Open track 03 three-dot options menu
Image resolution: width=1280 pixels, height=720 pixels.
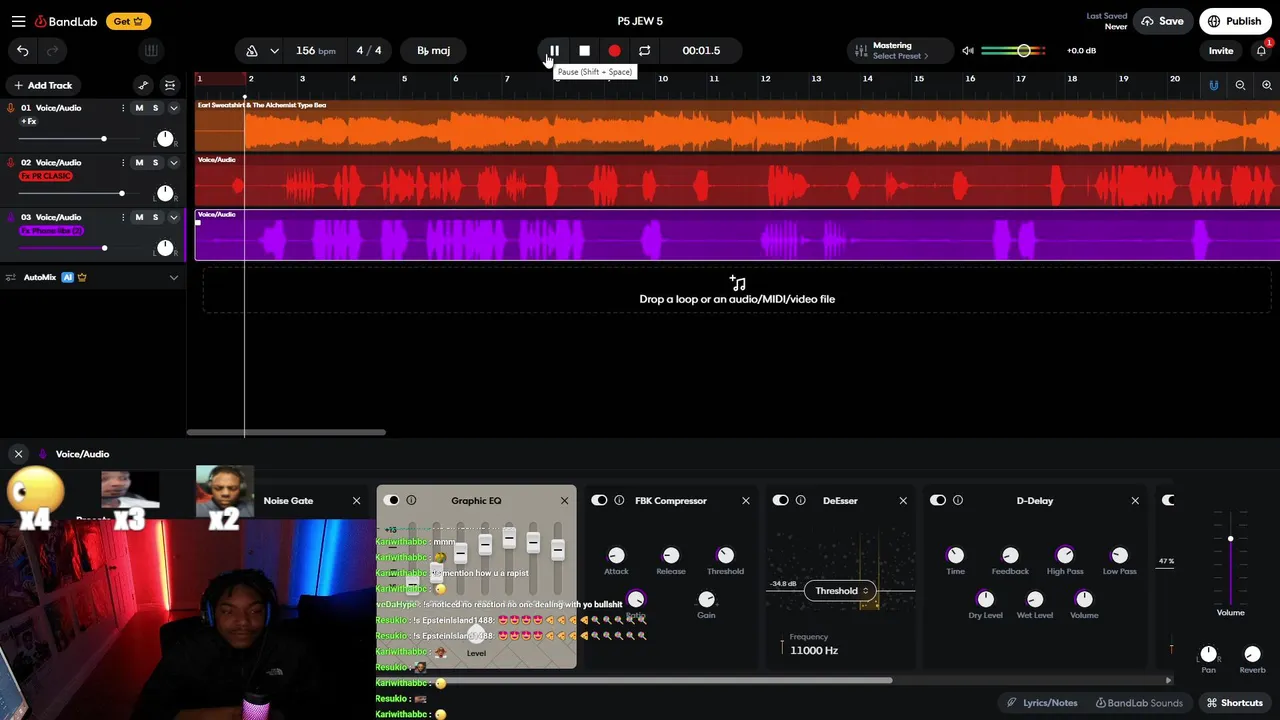pos(123,217)
